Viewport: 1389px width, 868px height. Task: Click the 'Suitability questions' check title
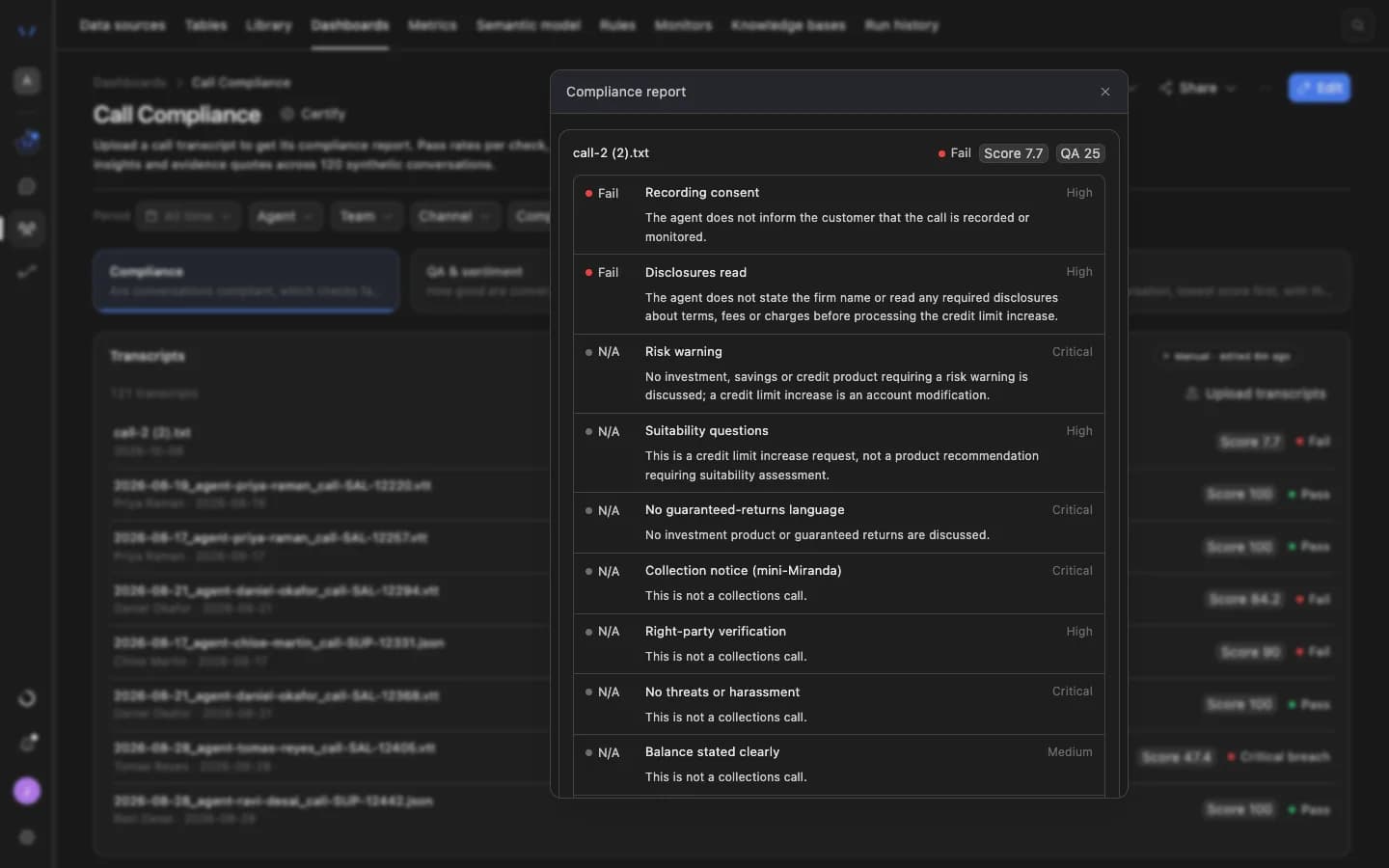click(x=707, y=431)
